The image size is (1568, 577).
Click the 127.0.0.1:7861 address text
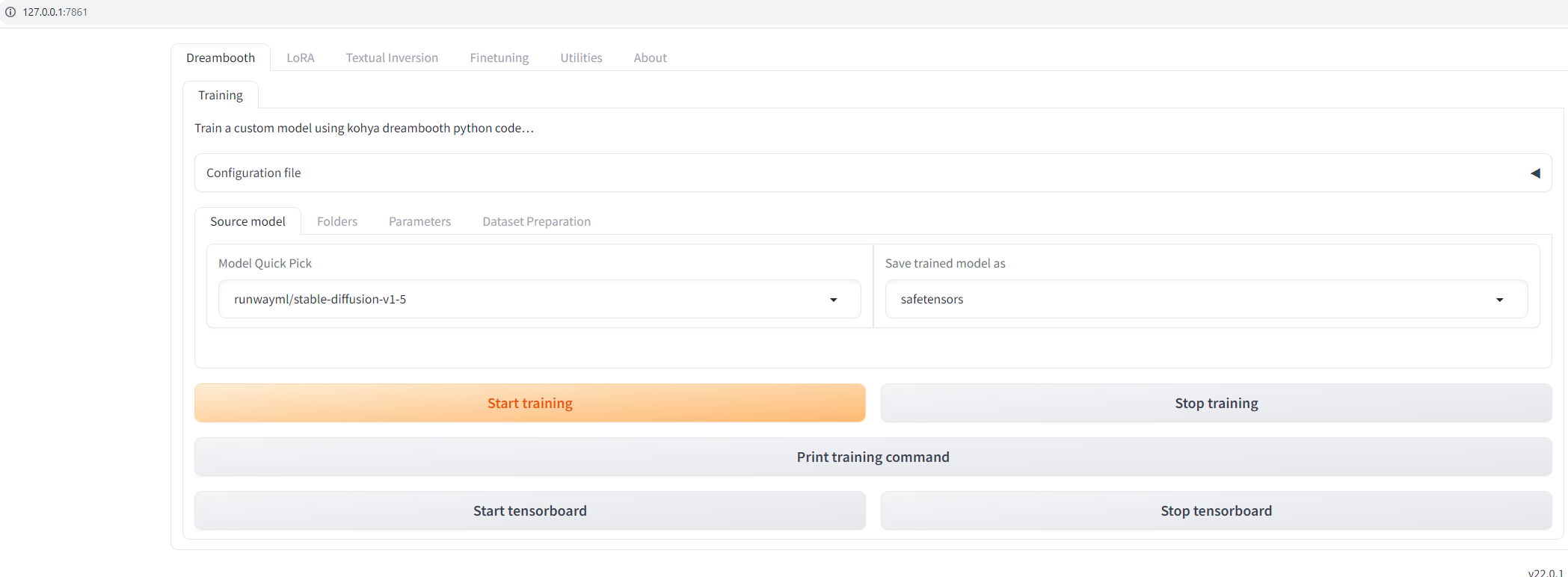click(55, 12)
